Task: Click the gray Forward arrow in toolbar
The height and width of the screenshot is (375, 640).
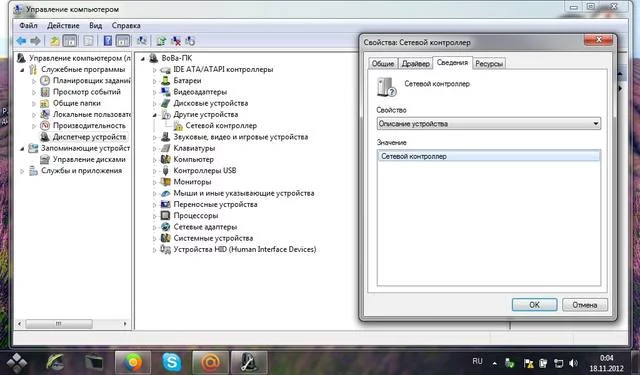Action: (x=36, y=41)
